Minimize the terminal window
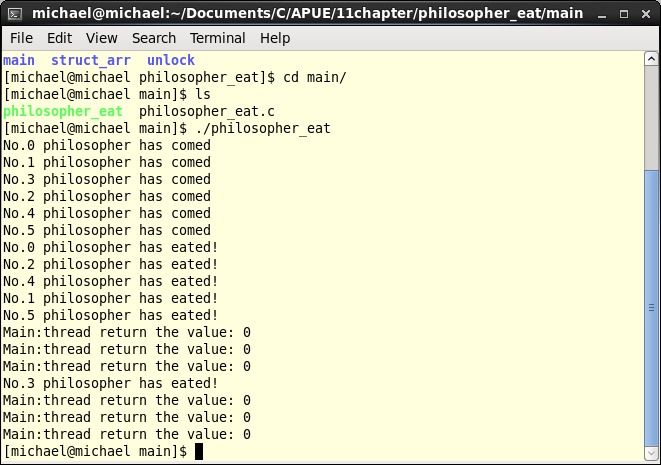This screenshot has height=465, width=661. tap(602, 14)
